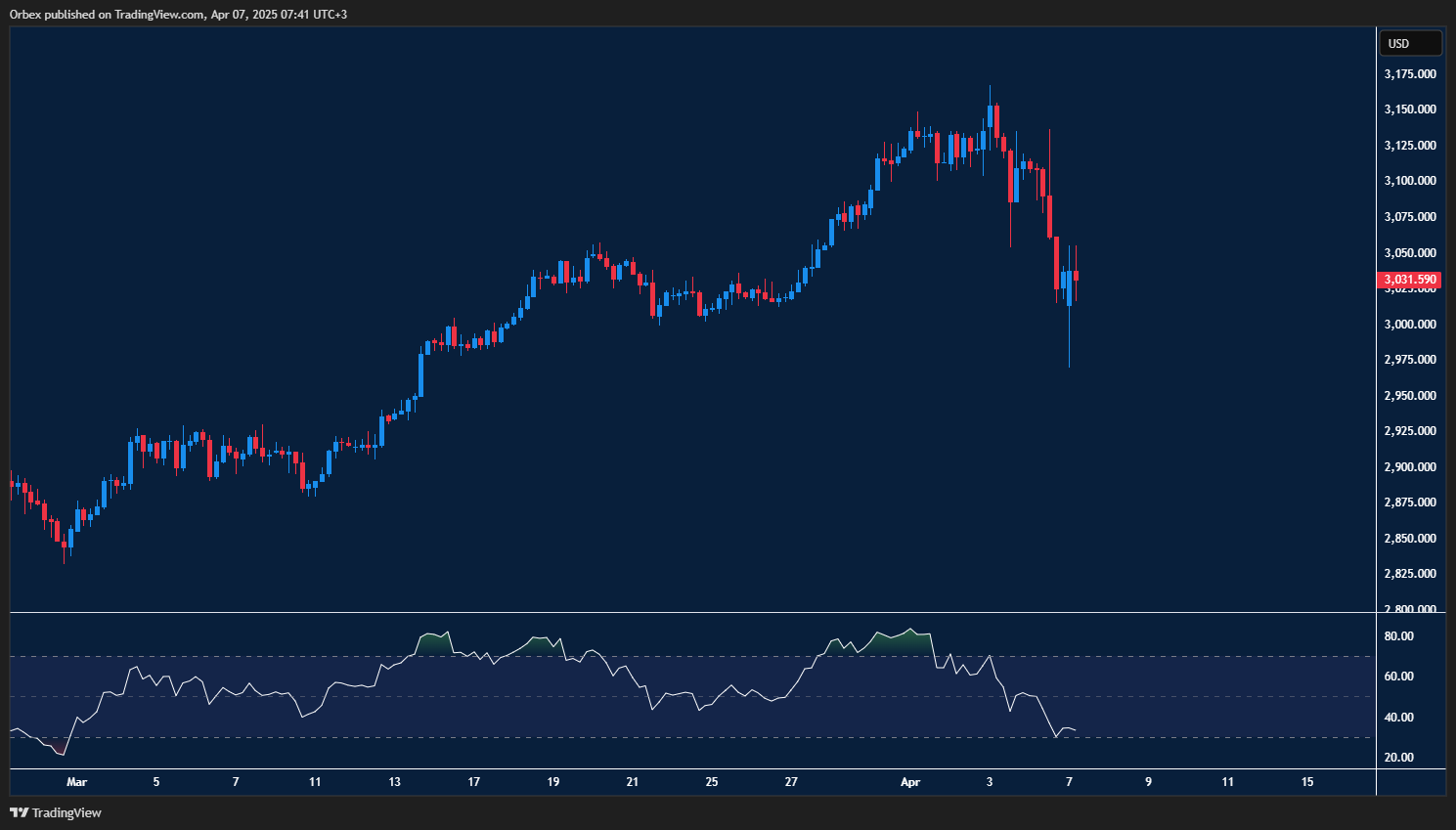
Task: Select the 2,975.000 price level label
Action: 1408,359
